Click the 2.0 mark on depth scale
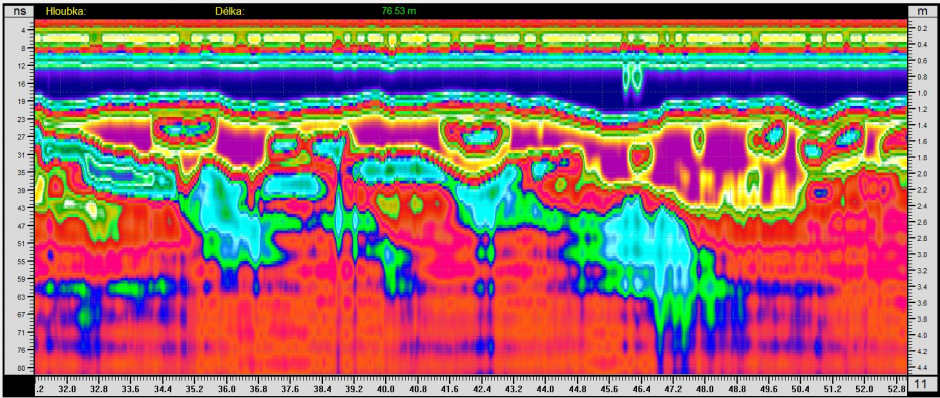 (x=920, y=174)
